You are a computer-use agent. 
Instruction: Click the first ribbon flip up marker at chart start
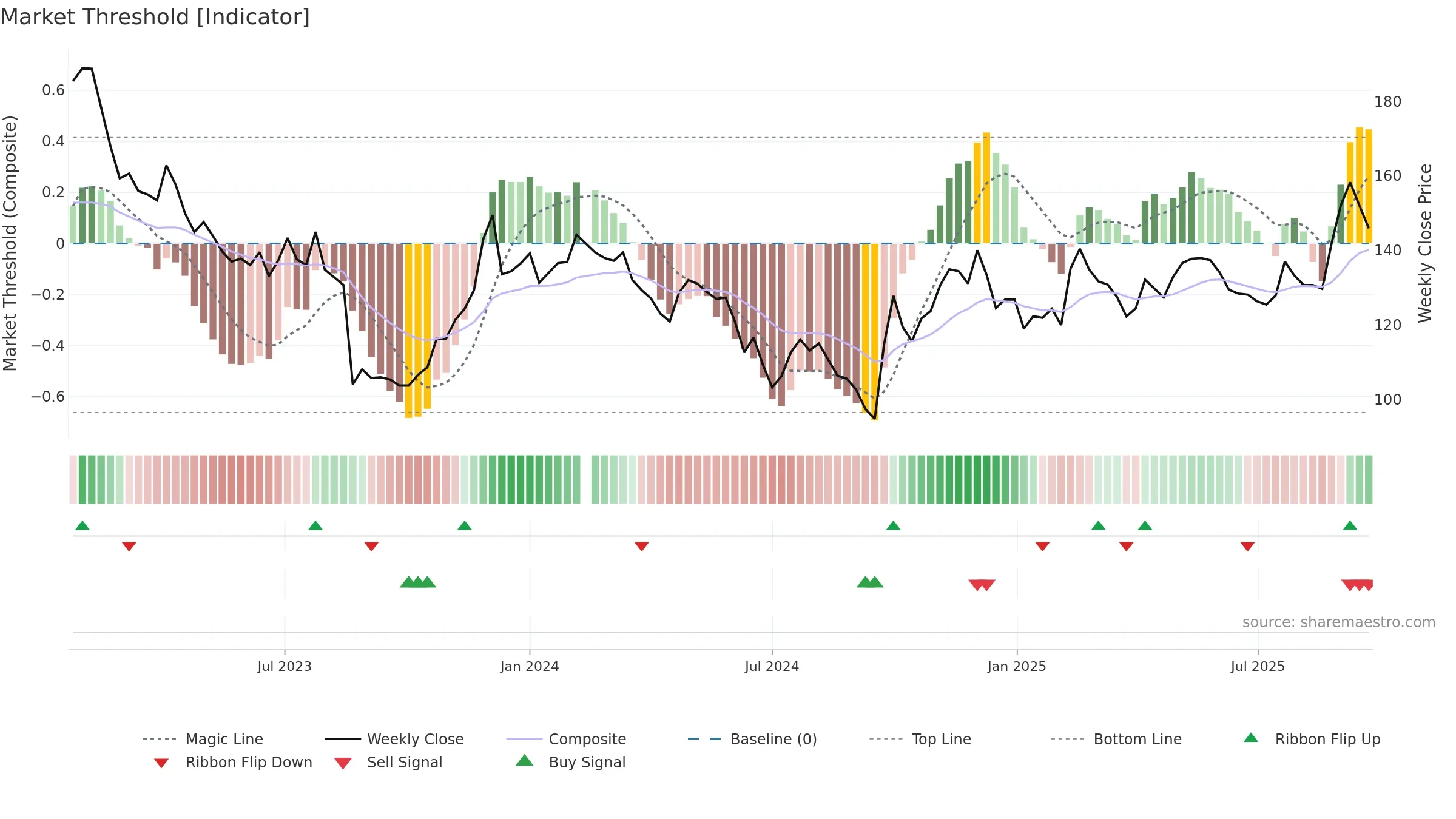(83, 525)
